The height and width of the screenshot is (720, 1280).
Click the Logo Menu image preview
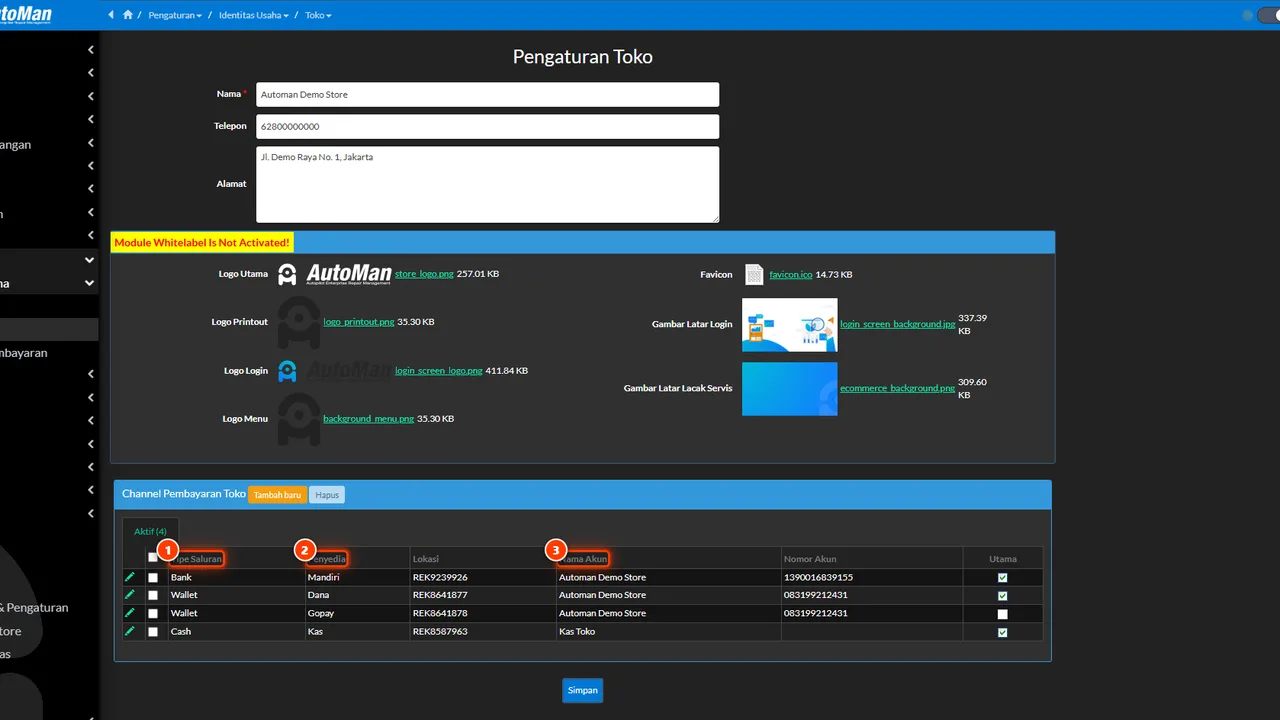pos(298,419)
